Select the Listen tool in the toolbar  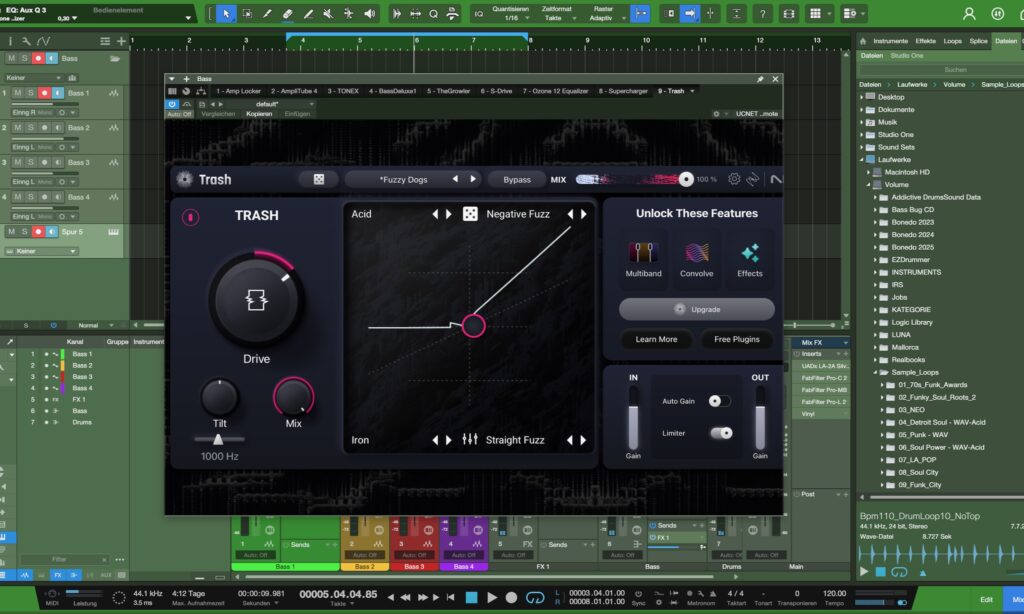point(369,14)
